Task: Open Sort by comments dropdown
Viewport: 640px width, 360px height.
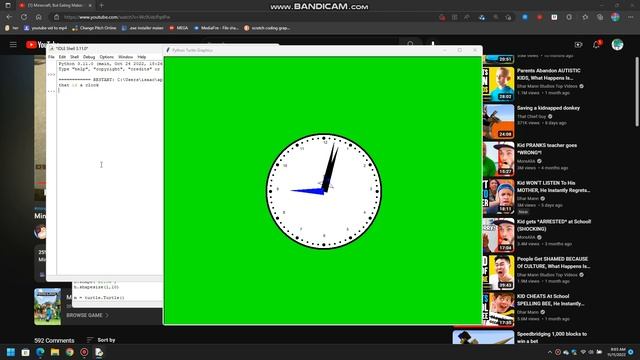Action: pyautogui.click(x=101, y=340)
